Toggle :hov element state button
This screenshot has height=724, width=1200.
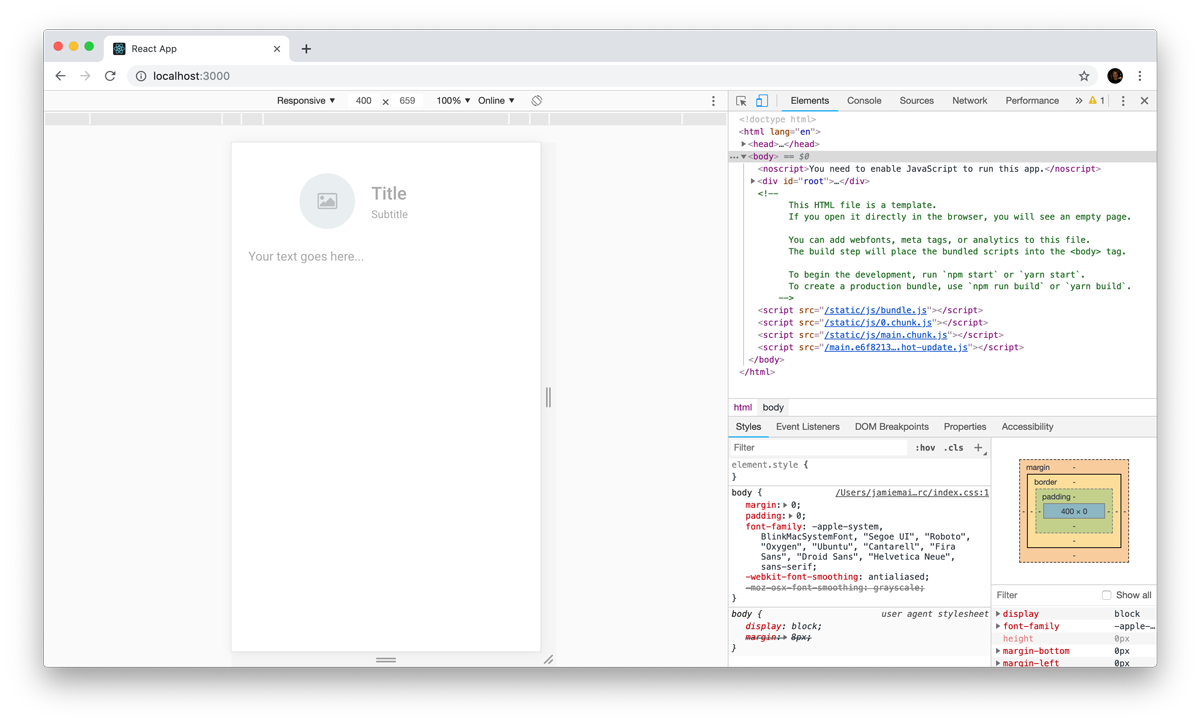[x=925, y=448]
